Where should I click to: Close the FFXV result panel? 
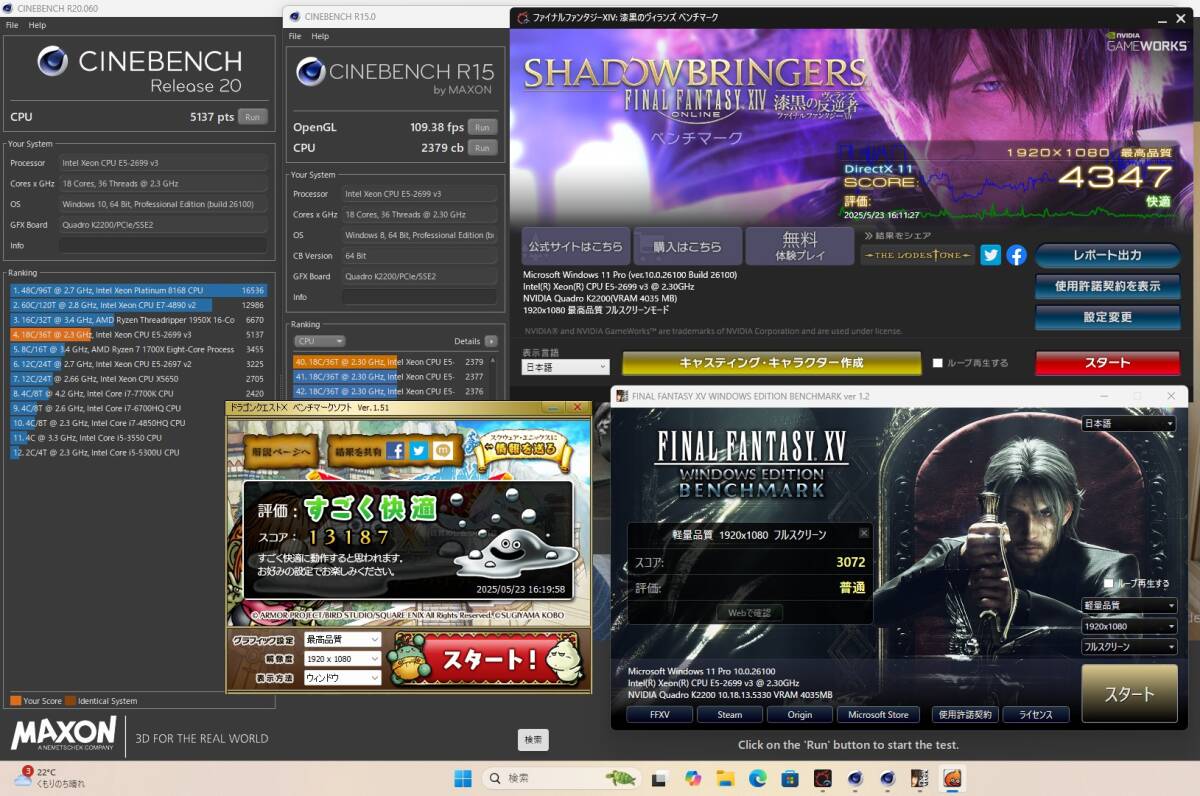tap(864, 533)
